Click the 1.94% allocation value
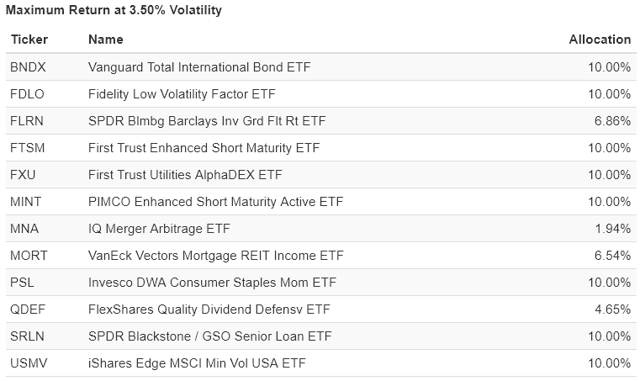Viewport: 640px width, 381px height. [x=613, y=229]
